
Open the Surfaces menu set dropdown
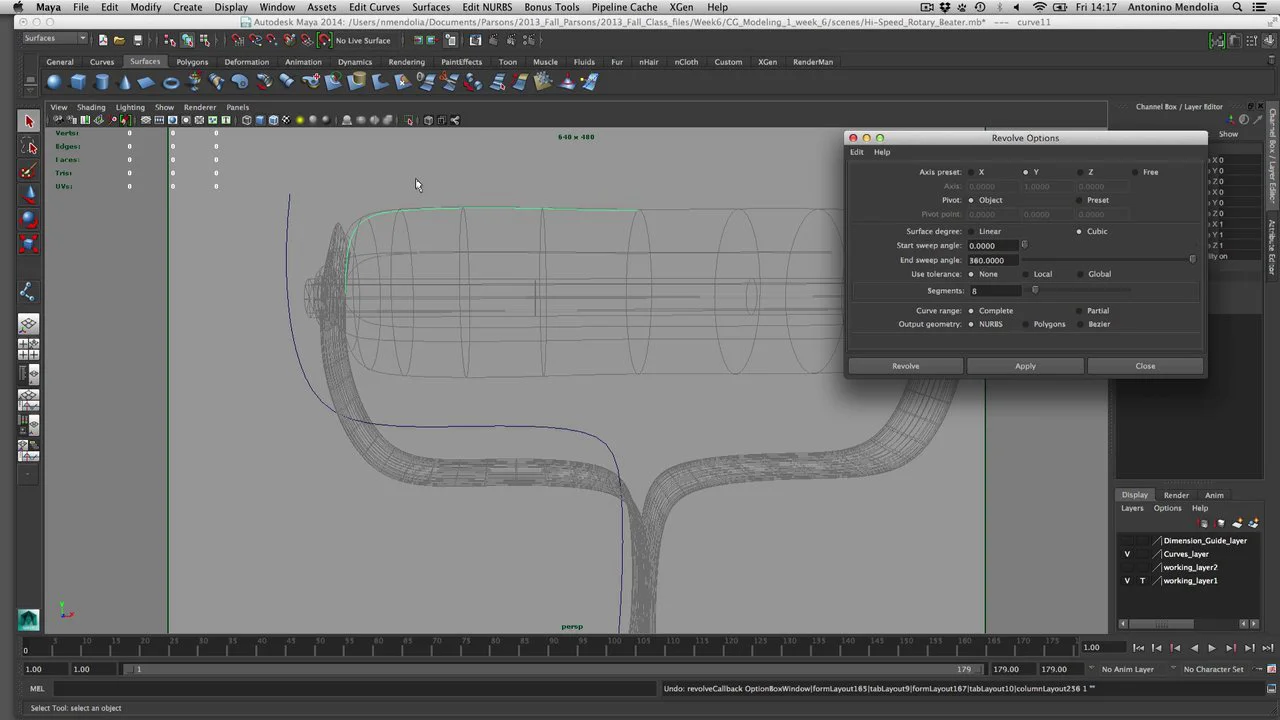tap(55, 39)
